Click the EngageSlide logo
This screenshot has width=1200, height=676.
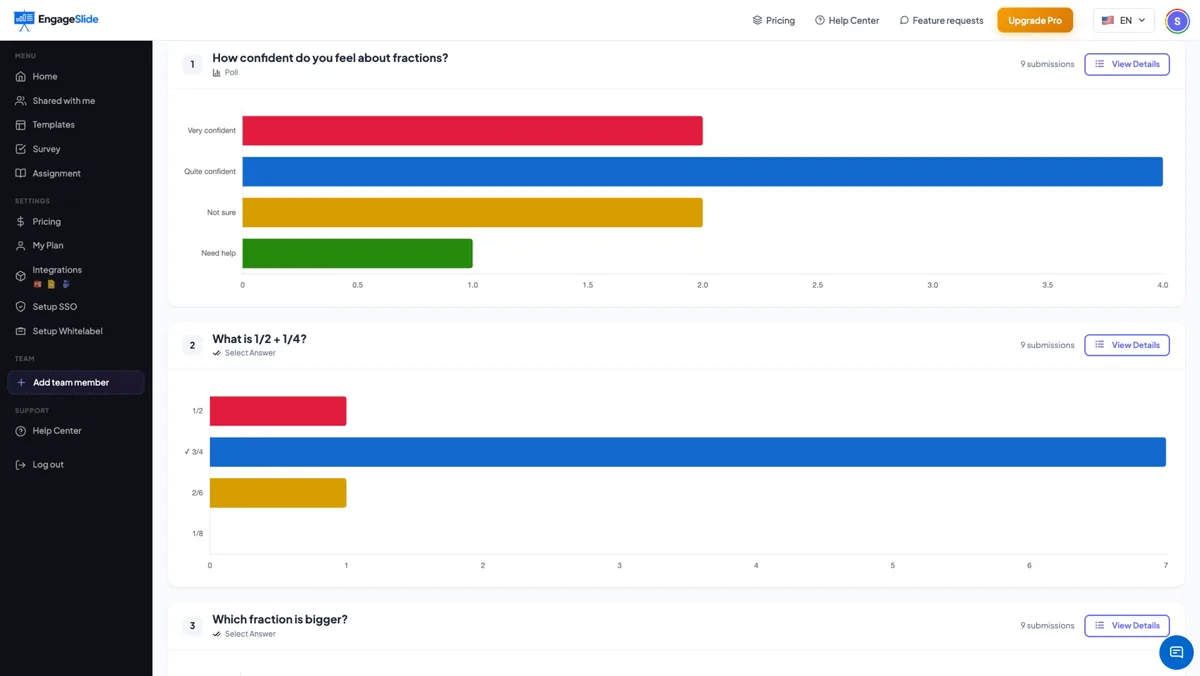pyautogui.click(x=56, y=19)
